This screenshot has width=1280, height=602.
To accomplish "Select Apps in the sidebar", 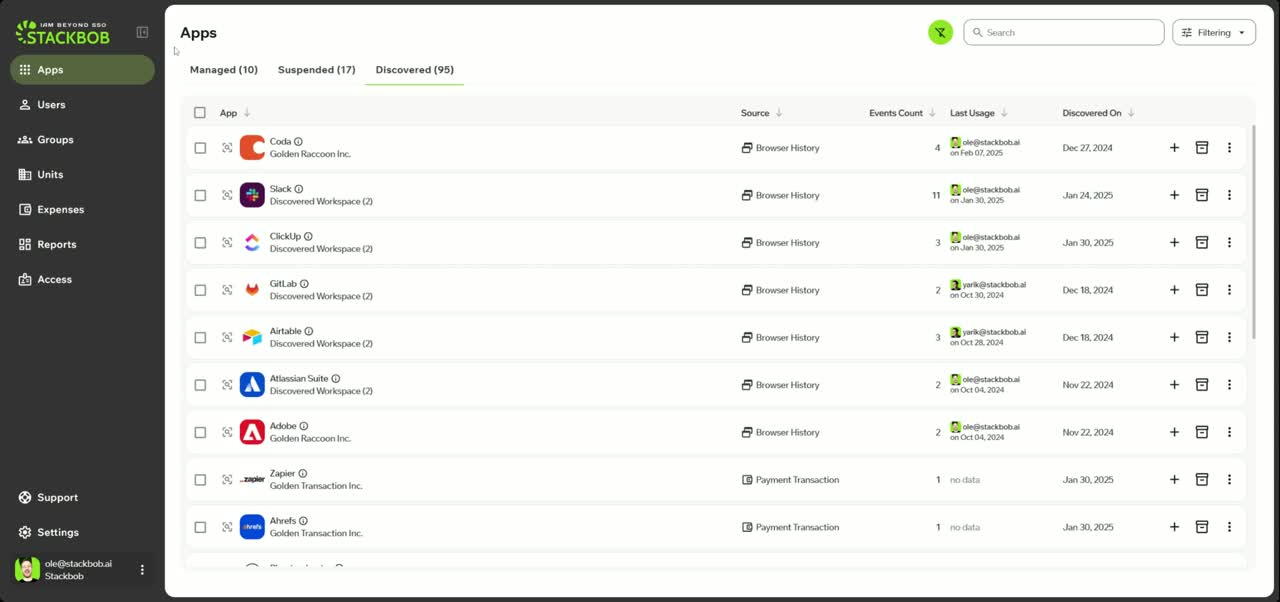I will pos(82,70).
